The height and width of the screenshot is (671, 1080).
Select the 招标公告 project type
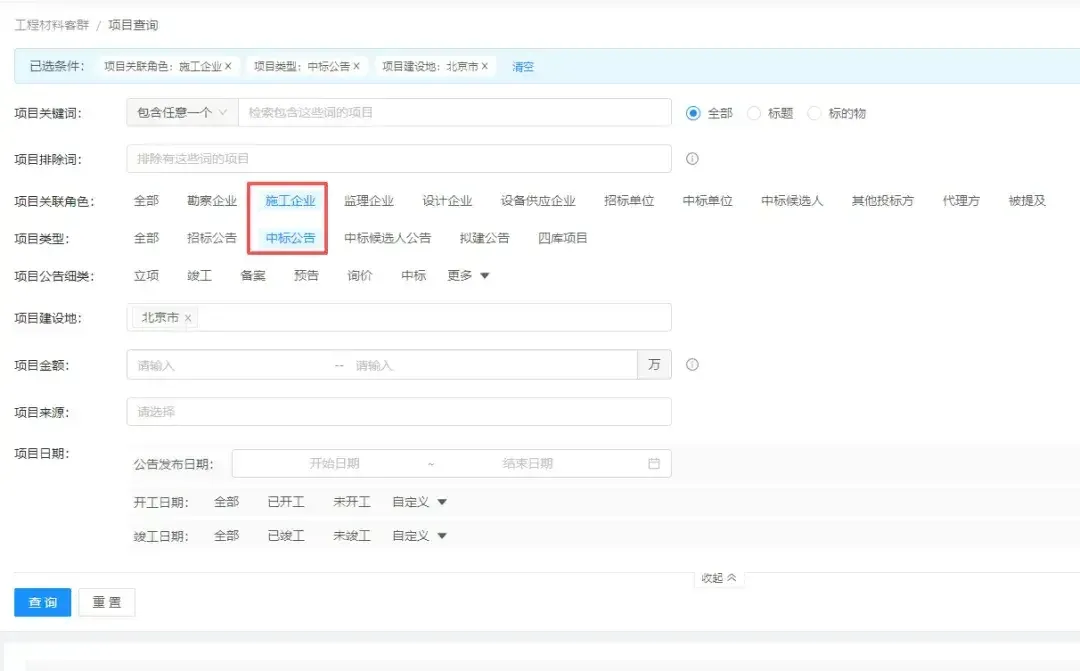[211, 238]
